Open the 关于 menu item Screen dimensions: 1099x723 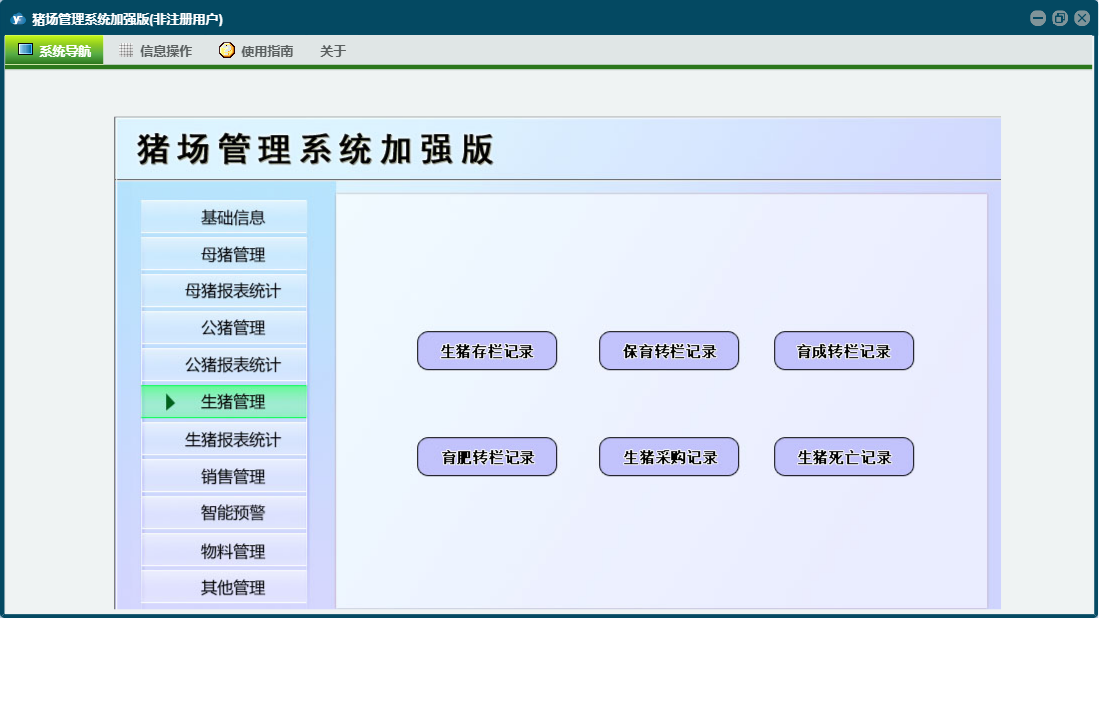333,51
